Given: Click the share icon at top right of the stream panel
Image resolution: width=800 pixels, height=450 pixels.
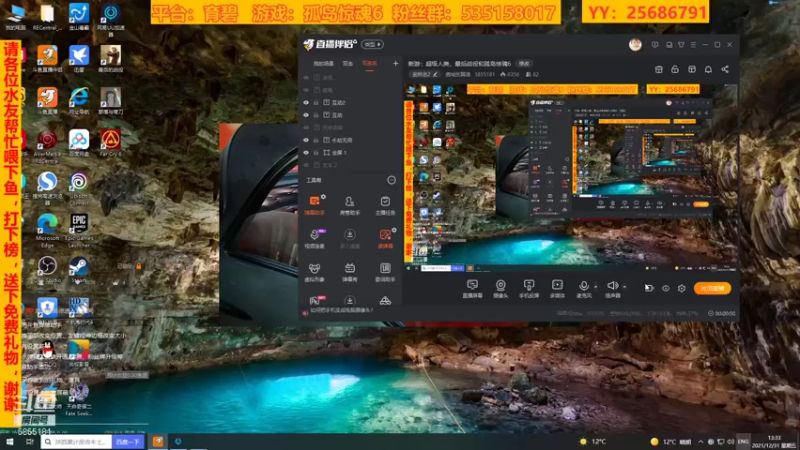Looking at the screenshot, I should click(725, 69).
